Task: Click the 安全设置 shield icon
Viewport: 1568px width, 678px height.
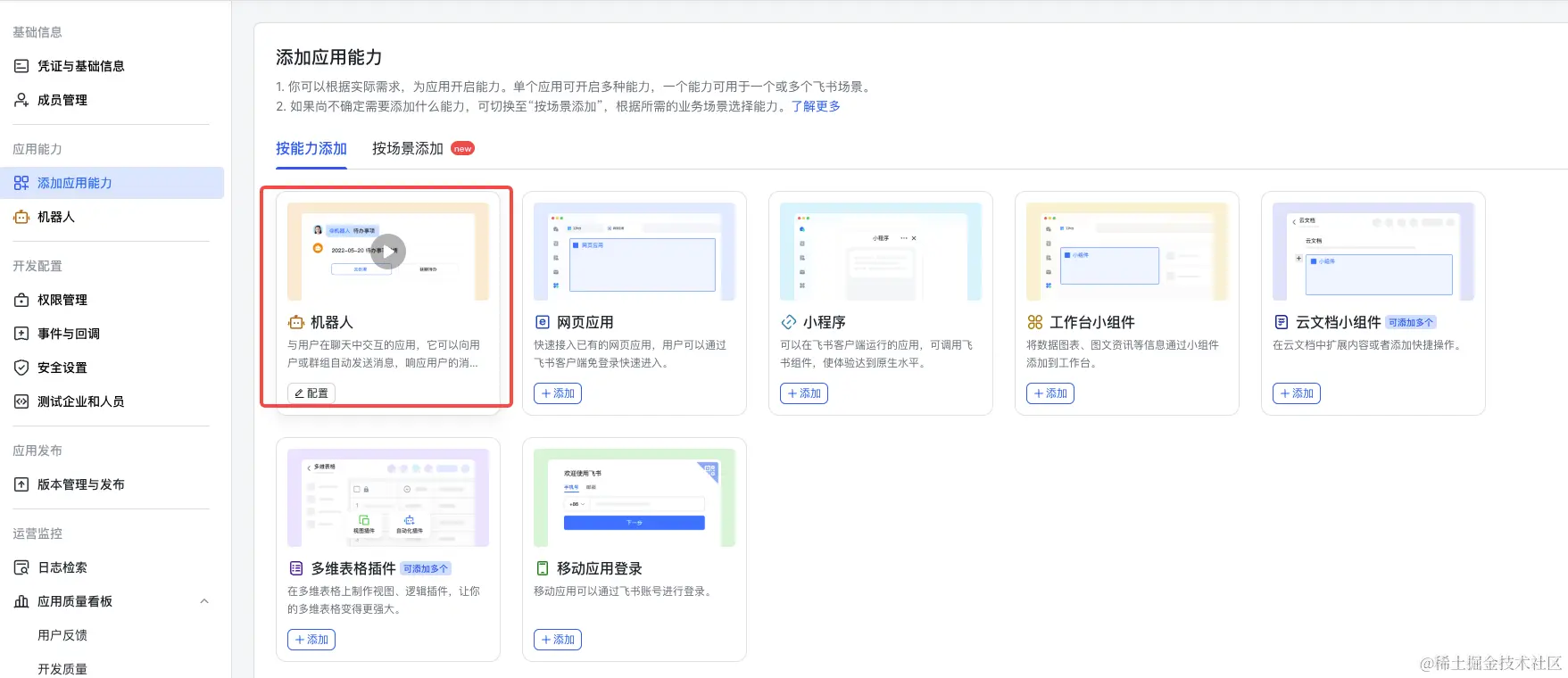Action: [21, 368]
